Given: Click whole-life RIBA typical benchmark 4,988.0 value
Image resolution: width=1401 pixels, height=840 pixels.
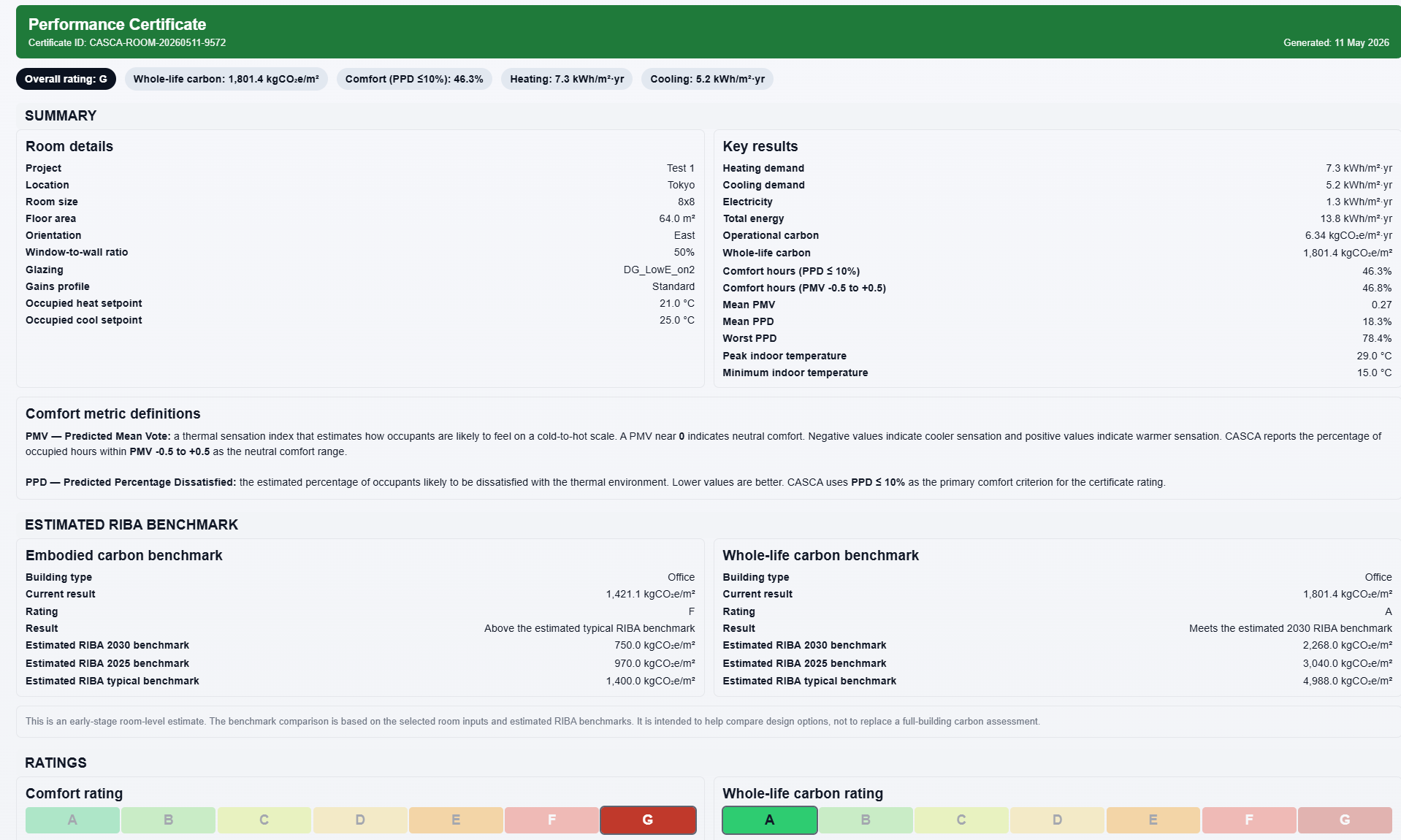Looking at the screenshot, I should [x=1348, y=681].
